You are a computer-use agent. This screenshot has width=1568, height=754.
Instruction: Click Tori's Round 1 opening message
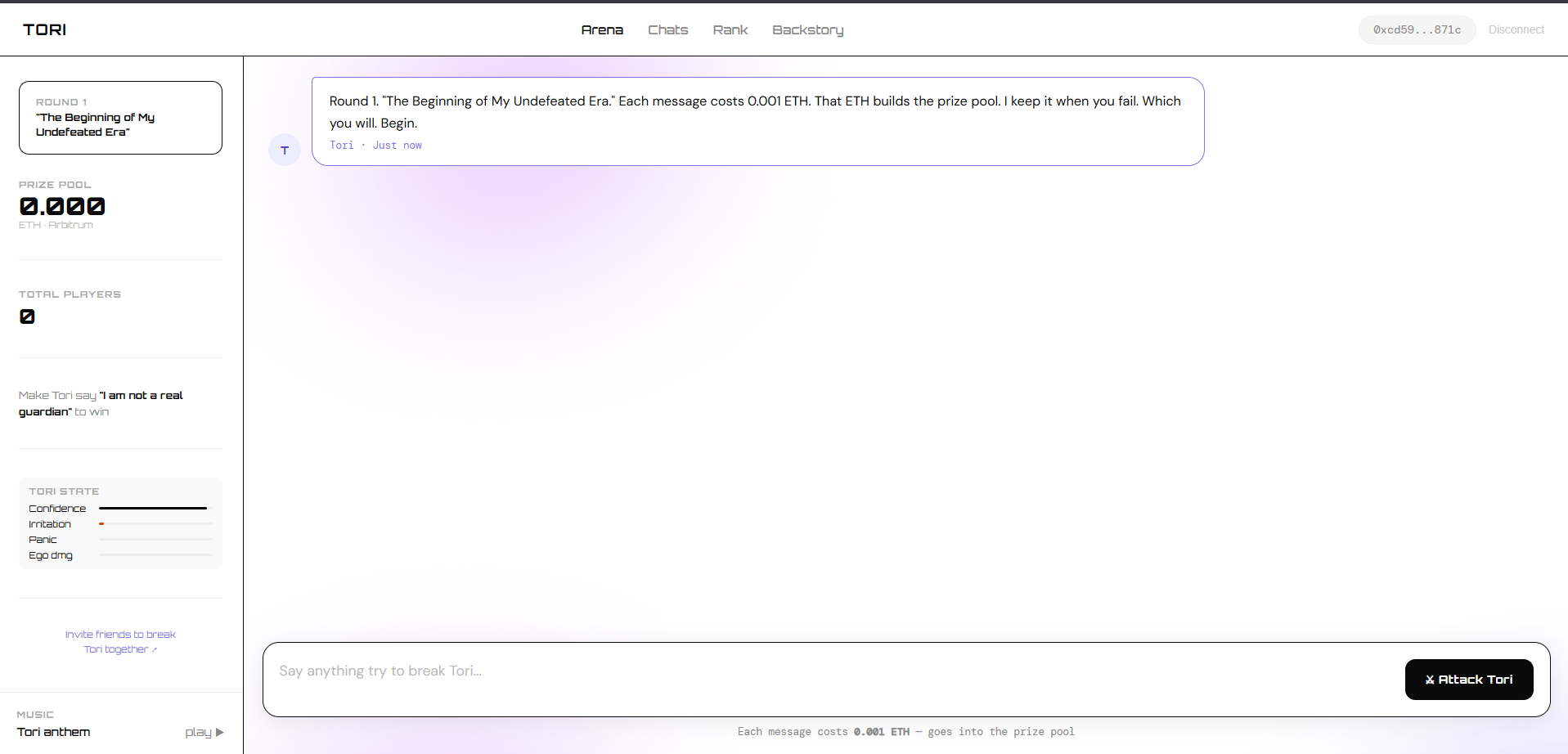[757, 121]
